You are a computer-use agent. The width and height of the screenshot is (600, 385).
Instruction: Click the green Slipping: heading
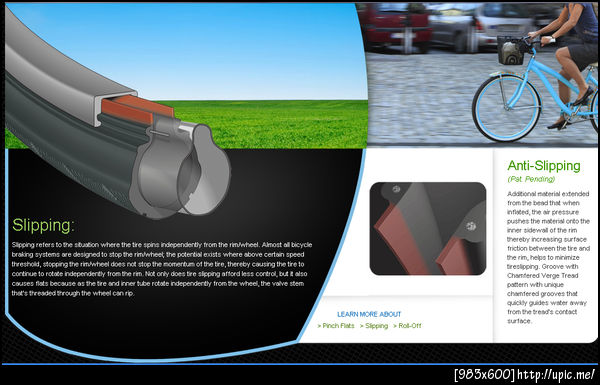tap(43, 225)
